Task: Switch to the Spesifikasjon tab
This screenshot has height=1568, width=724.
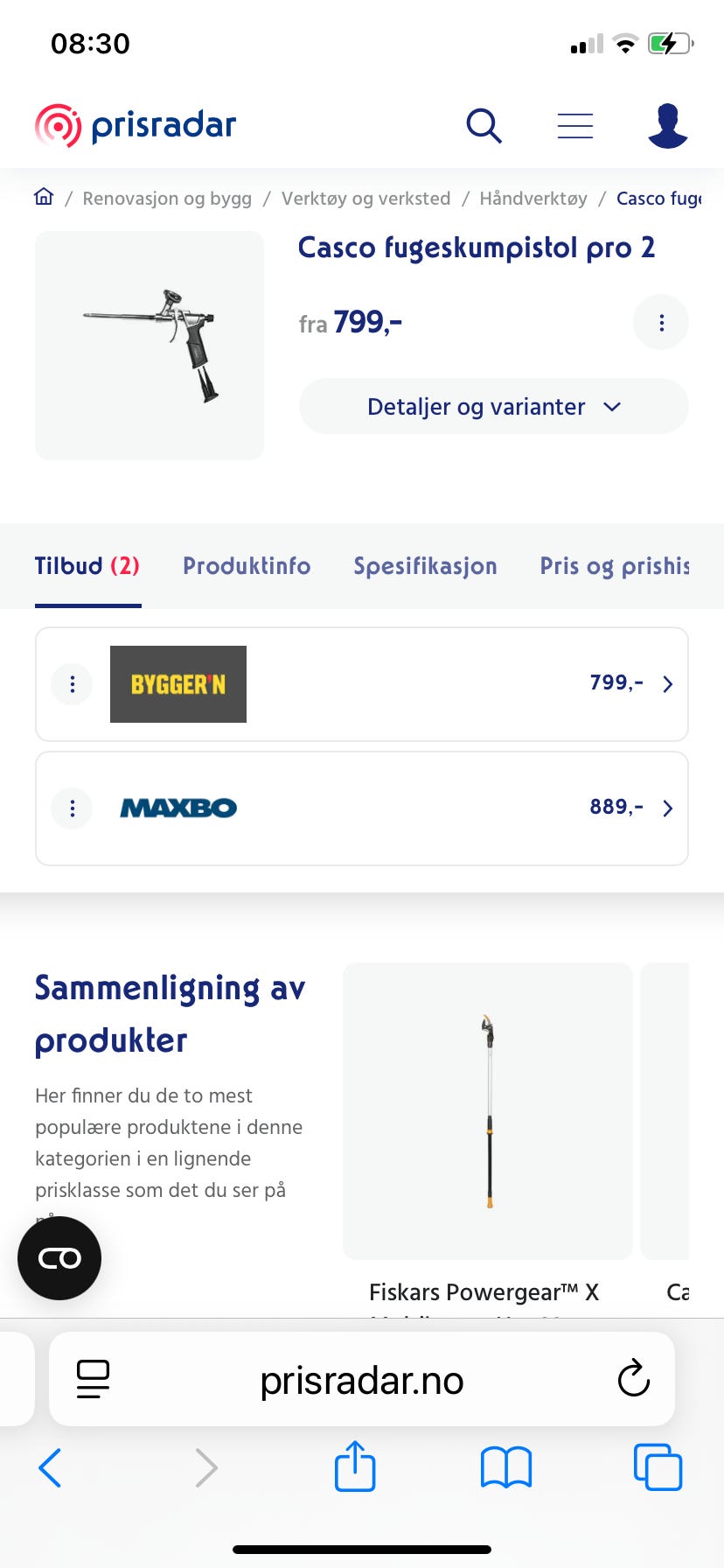Action: pos(425,566)
